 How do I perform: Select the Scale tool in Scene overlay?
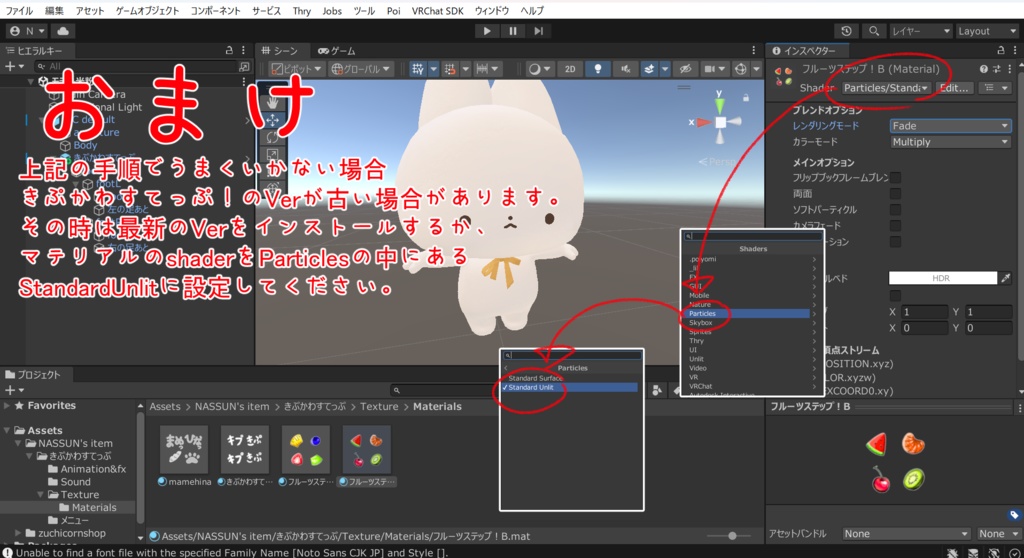point(272,156)
